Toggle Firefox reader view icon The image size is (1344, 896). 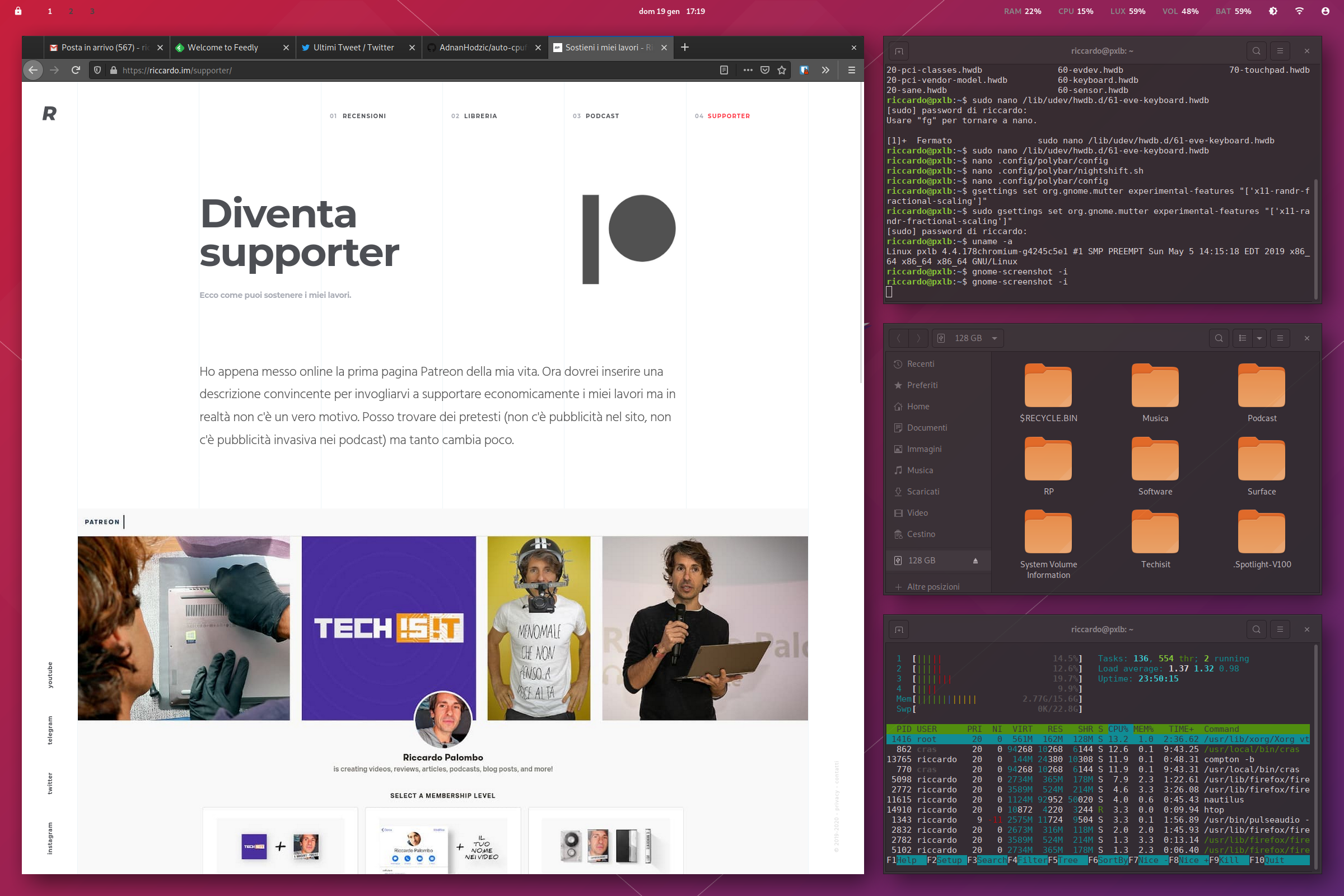tap(724, 71)
